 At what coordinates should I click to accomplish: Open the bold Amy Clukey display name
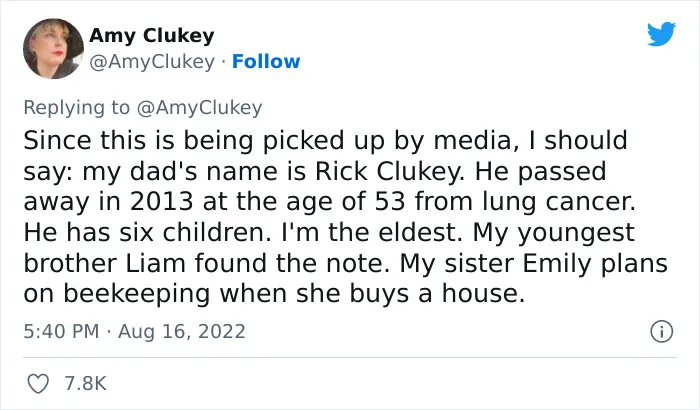152,36
